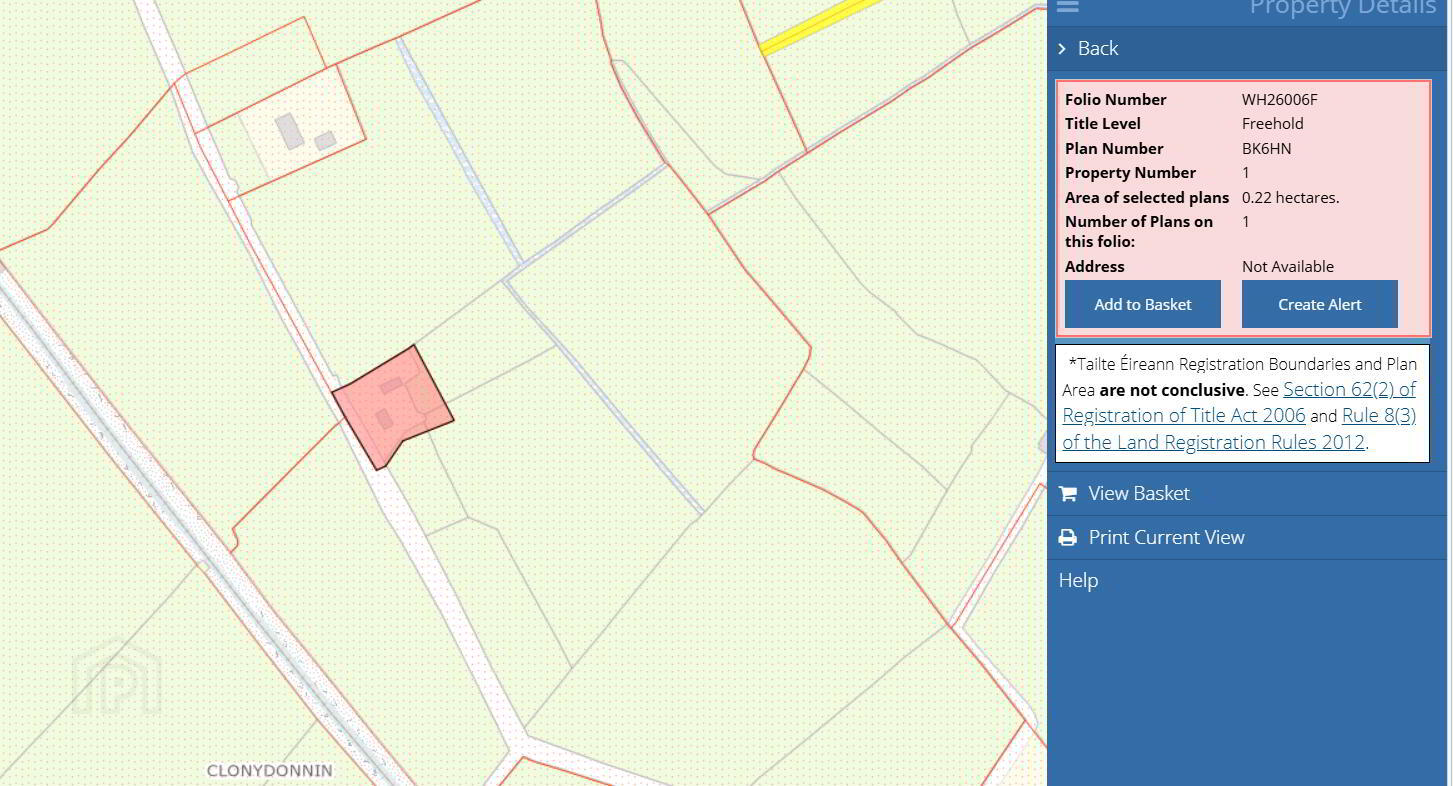Screen dimensions: 1453x786
Task: Add folio WH26006F to basket
Action: tap(1142, 304)
